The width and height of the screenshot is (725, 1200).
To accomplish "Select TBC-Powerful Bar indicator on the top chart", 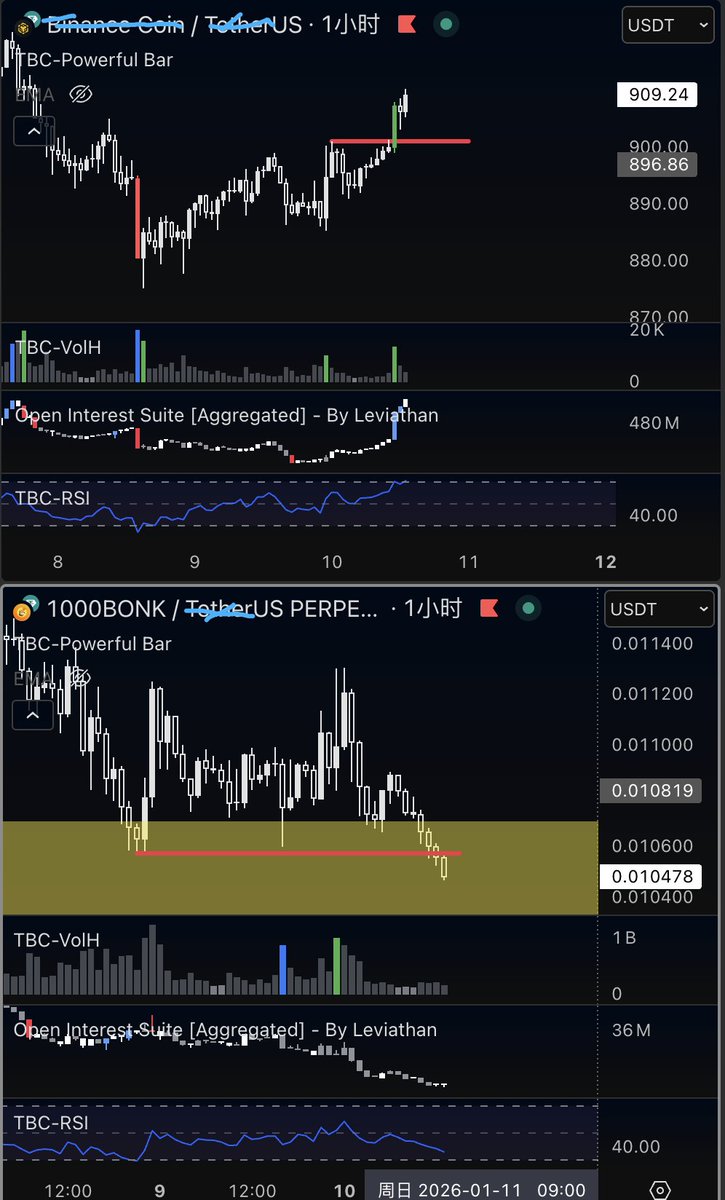I will point(94,60).
